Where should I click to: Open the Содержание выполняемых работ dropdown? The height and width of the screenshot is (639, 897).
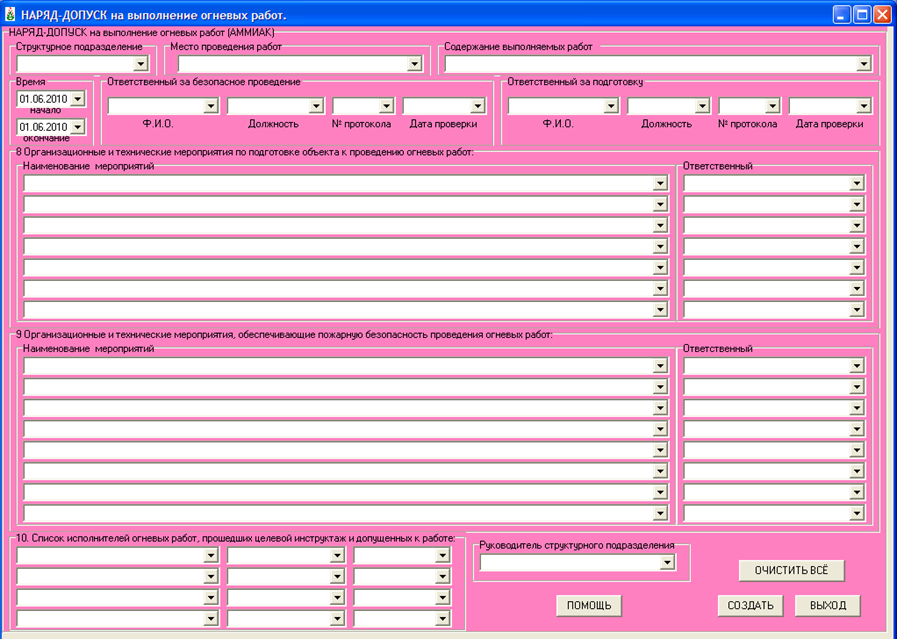(864, 63)
